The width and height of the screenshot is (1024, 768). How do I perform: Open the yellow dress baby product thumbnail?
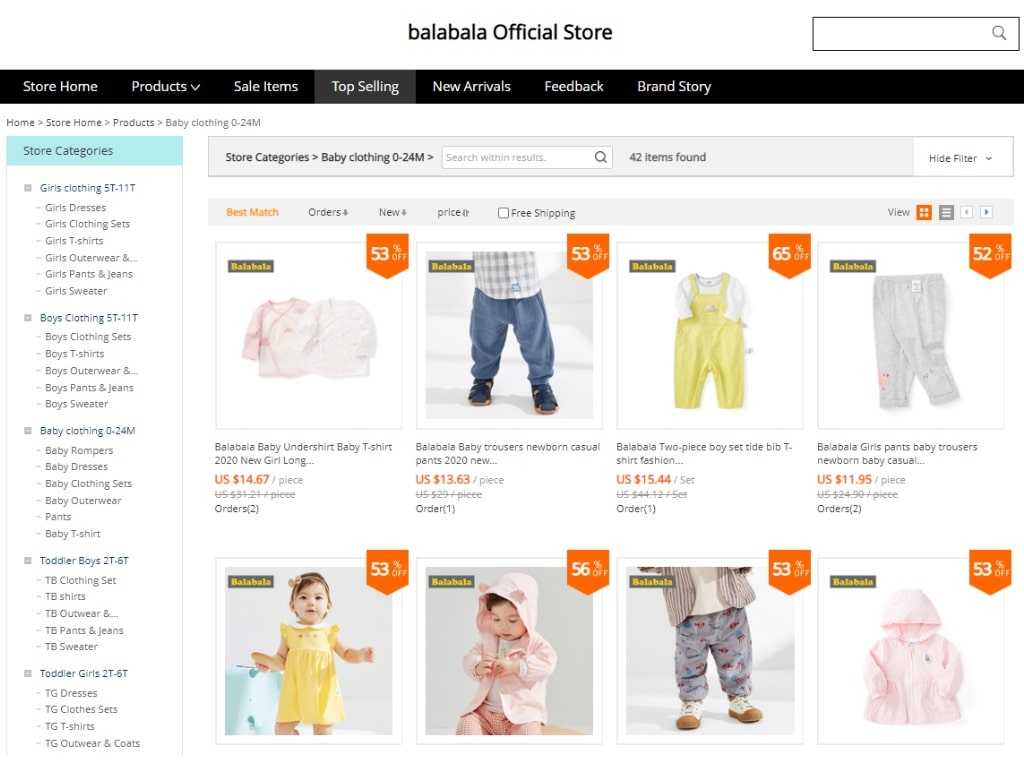[308, 651]
